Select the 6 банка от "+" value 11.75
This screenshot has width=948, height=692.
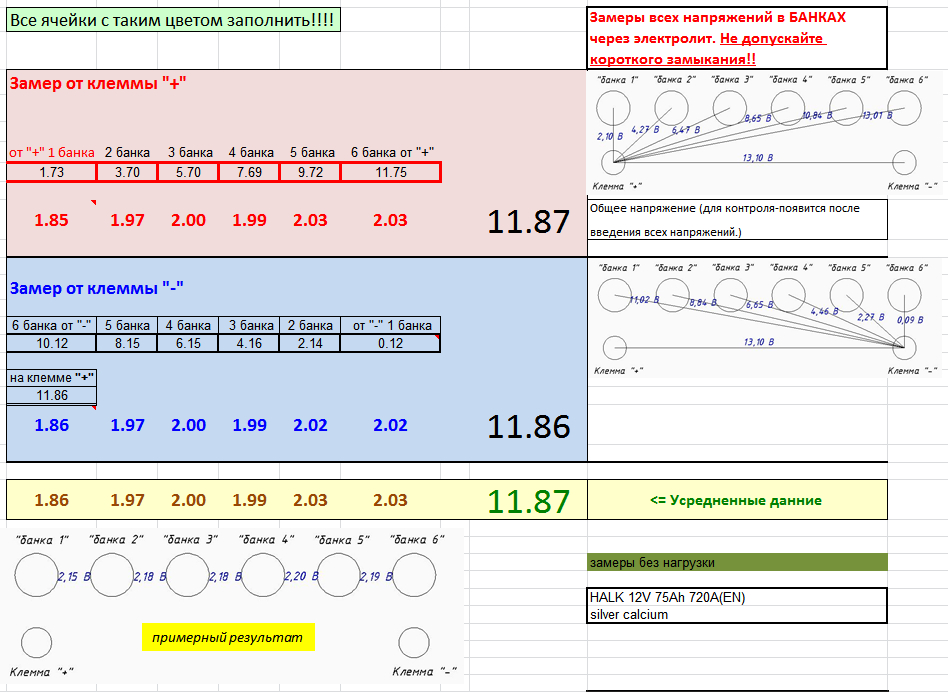[390, 172]
